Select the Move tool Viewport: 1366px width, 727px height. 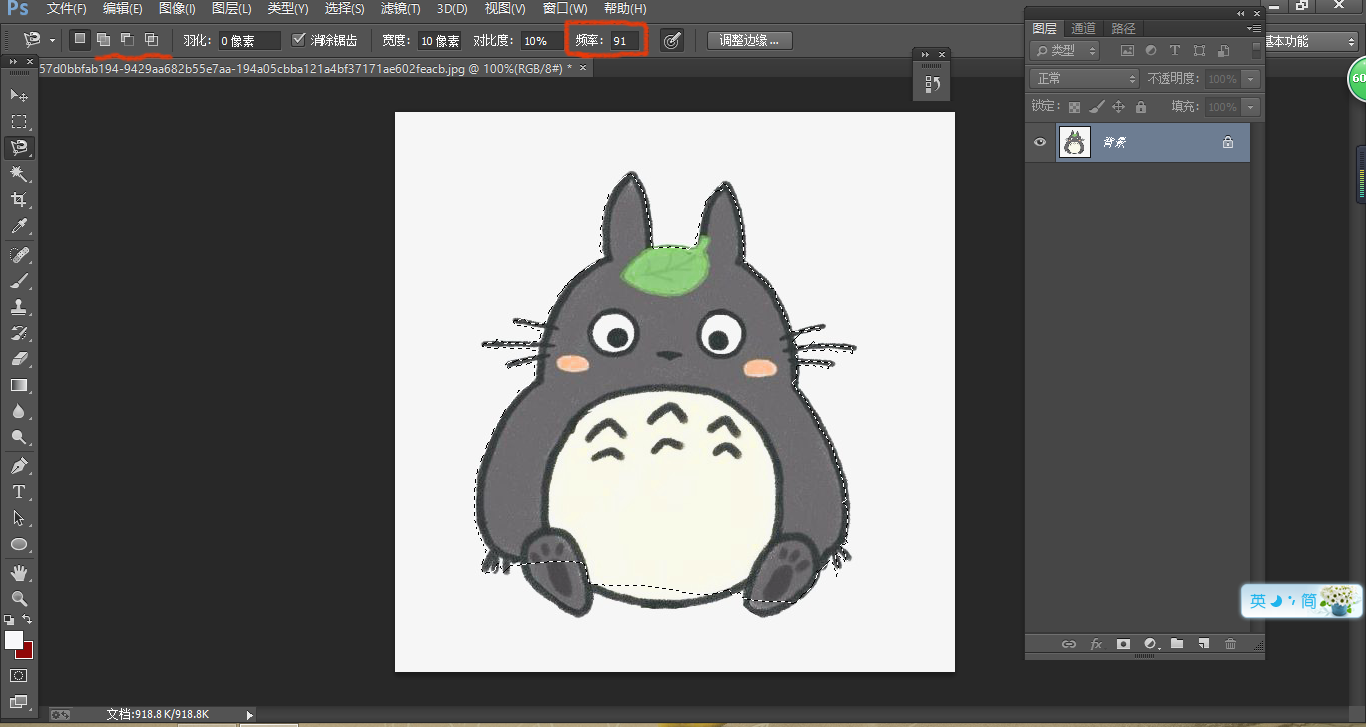pos(19,95)
